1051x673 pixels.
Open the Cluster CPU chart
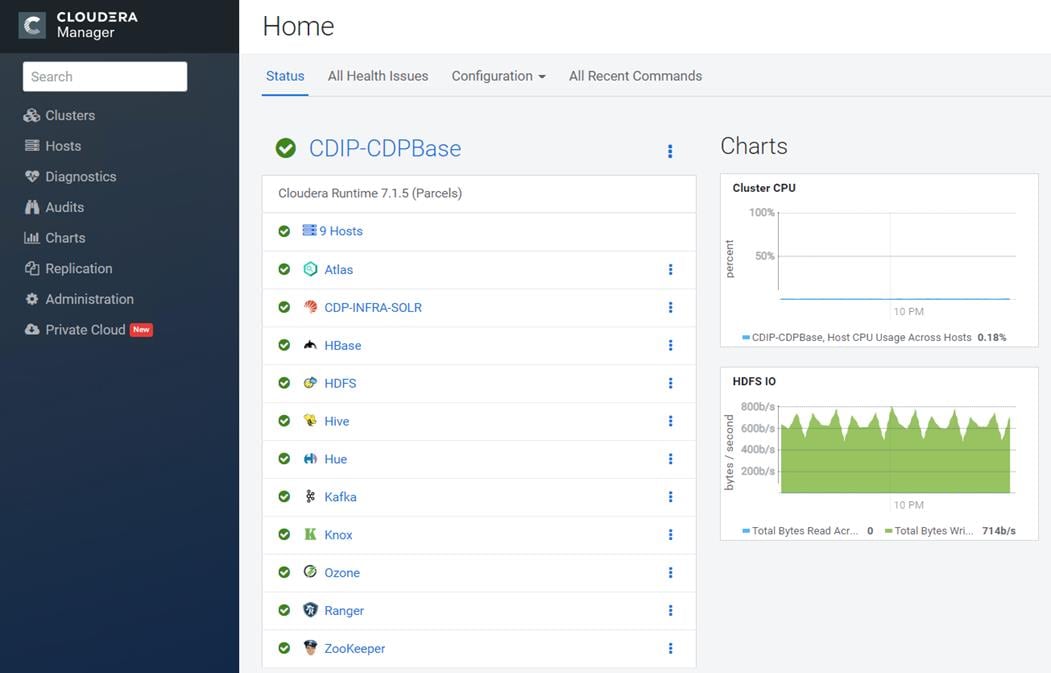[879, 260]
